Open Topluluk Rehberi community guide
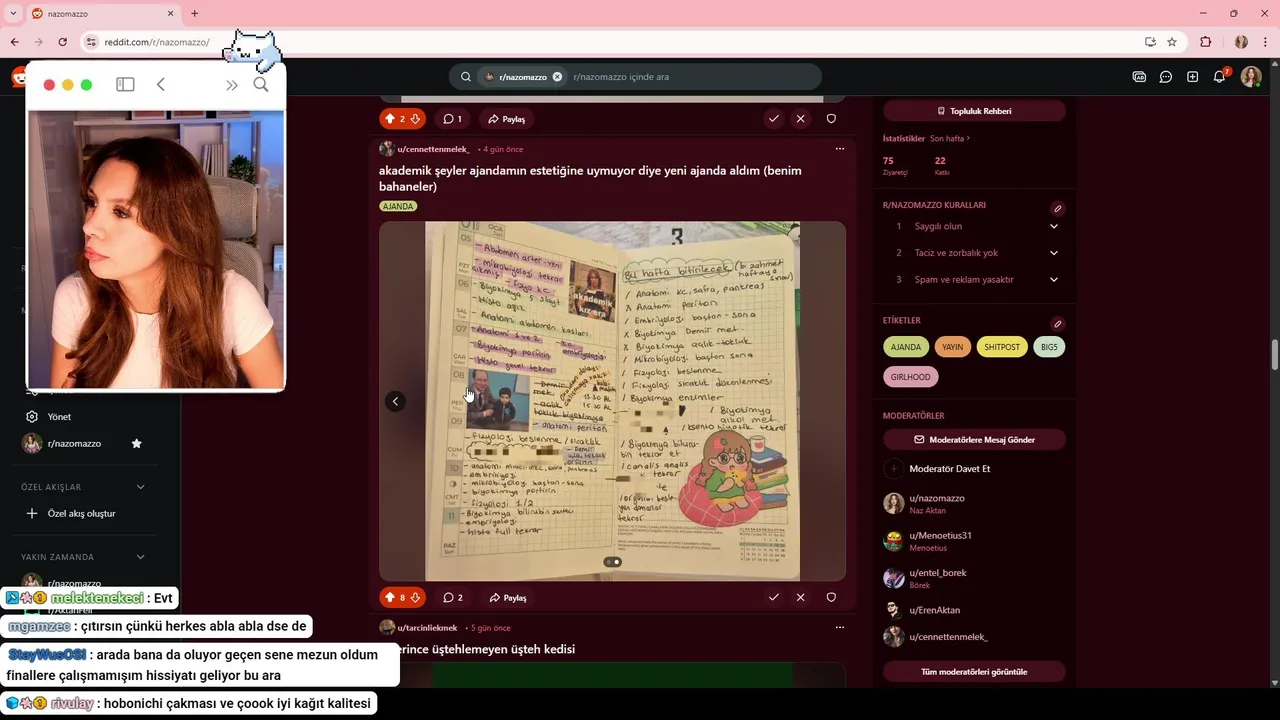 pyautogui.click(x=974, y=111)
